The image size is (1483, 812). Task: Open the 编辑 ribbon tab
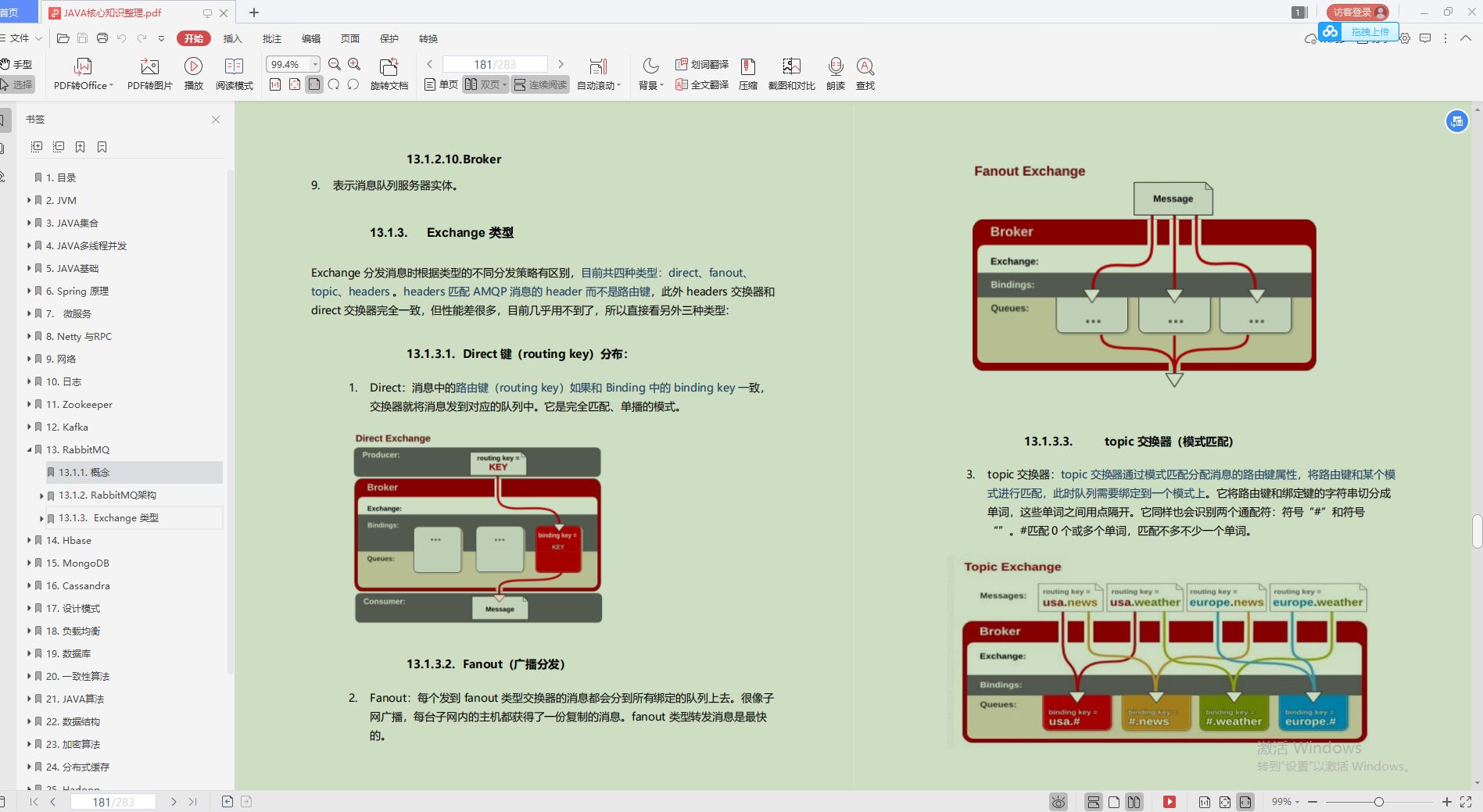tap(311, 38)
